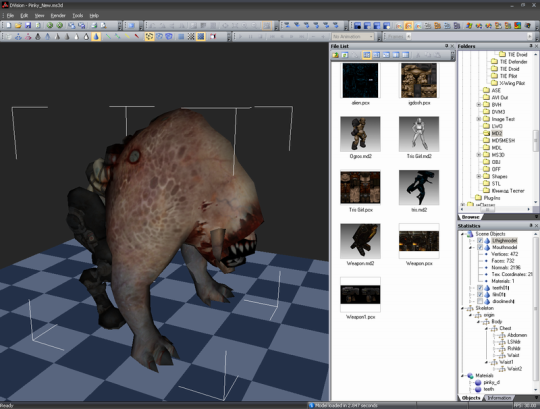Uncheck the Lthighmodel object checkbox
Screen dimensions: 540x409
[x=480, y=241]
